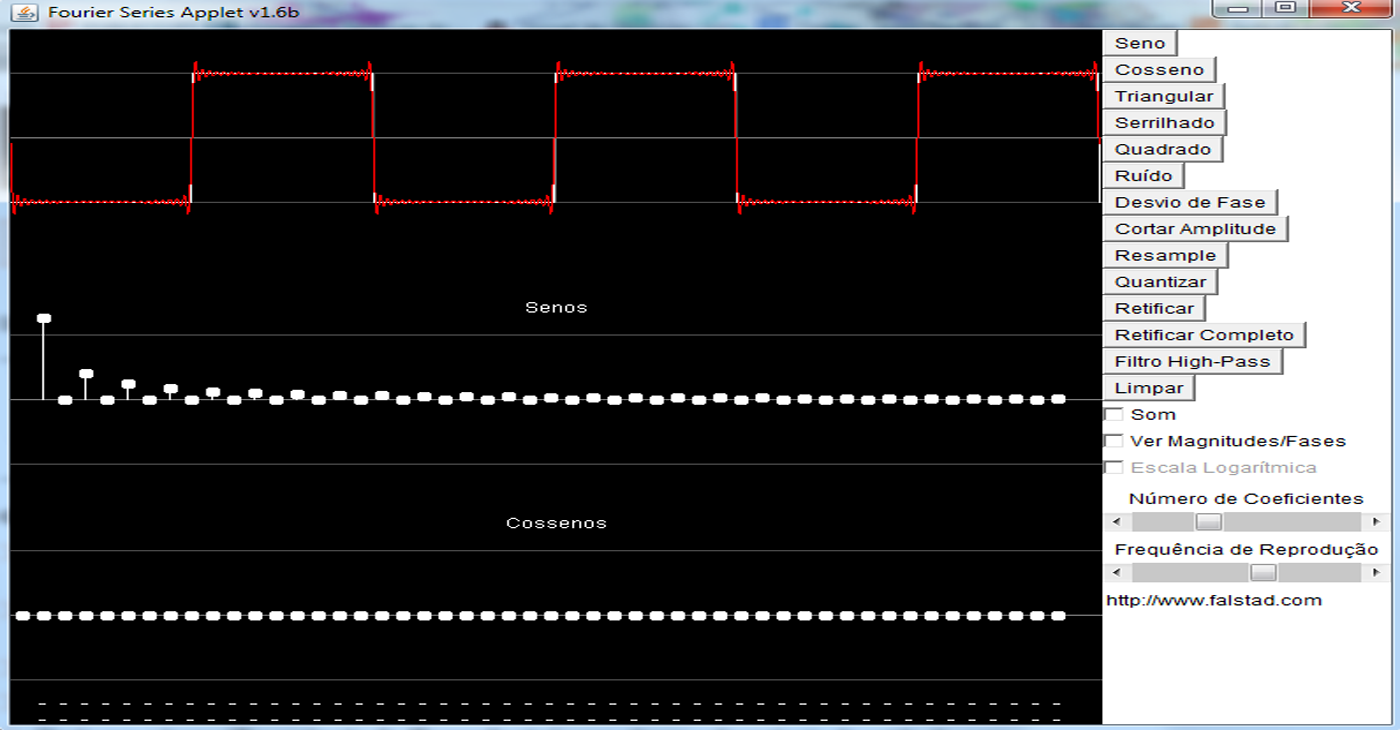The image size is (1400, 730).
Task: Click right arrow of Número de Coeficientes scrollbar
Action: point(1376,522)
